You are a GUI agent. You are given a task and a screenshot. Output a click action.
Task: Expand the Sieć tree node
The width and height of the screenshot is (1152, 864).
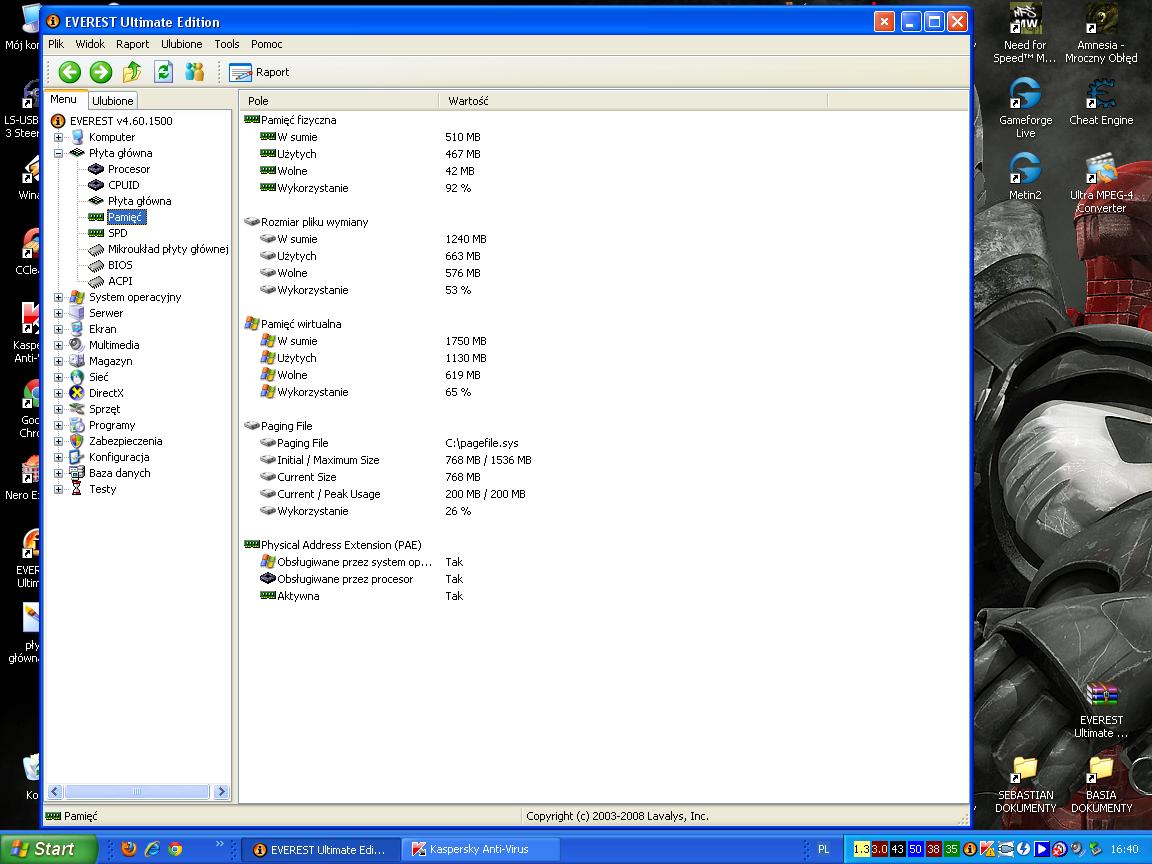tap(58, 377)
